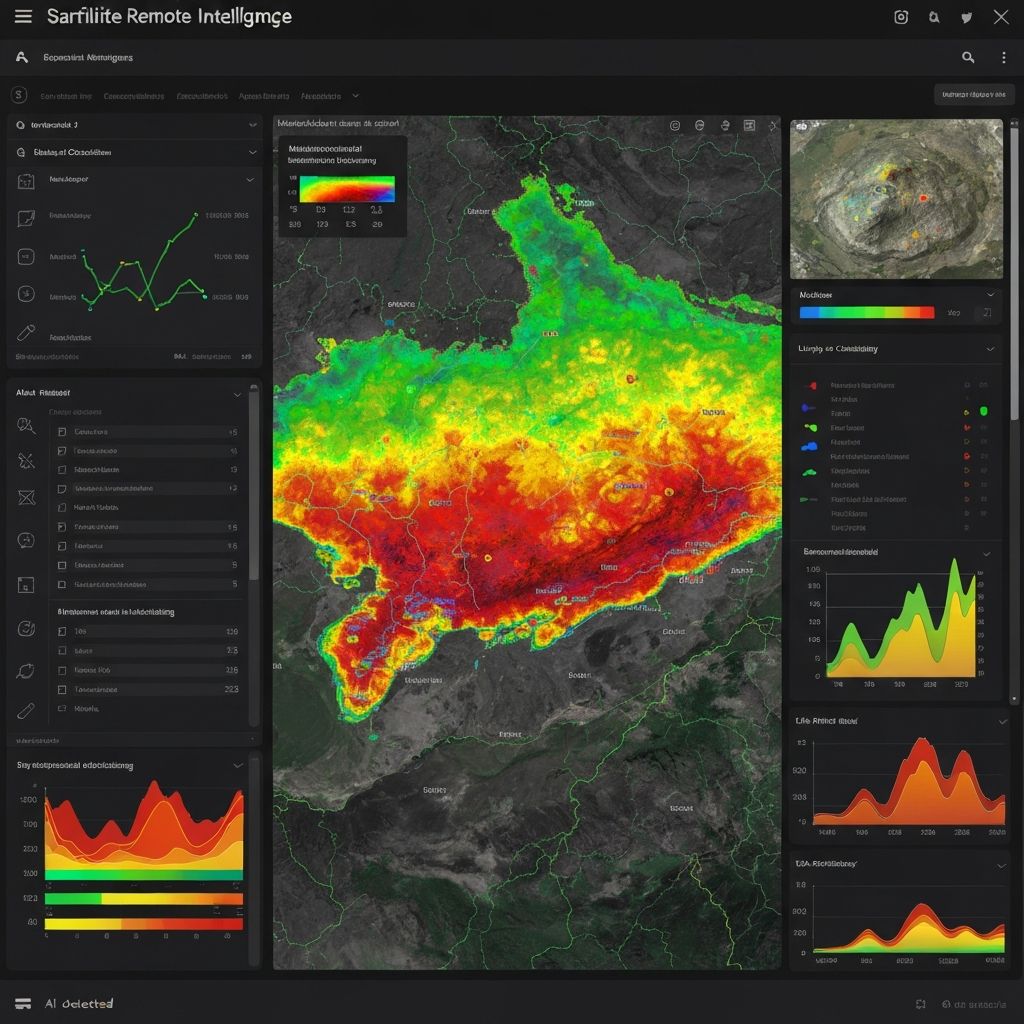Click the first circular icon in the map toolbar

674,126
